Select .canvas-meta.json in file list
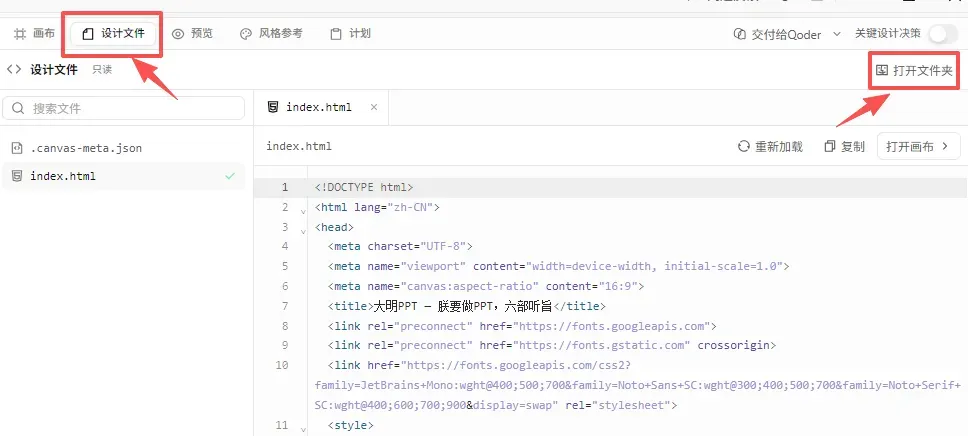The height and width of the screenshot is (436, 968). [x=123, y=148]
